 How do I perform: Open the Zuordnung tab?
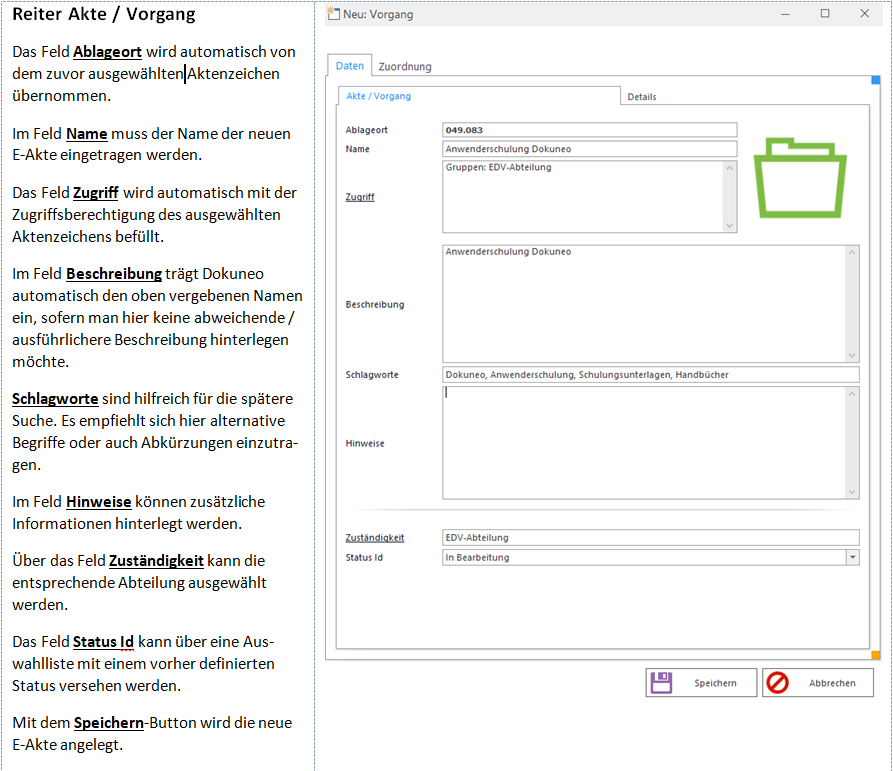click(x=405, y=67)
